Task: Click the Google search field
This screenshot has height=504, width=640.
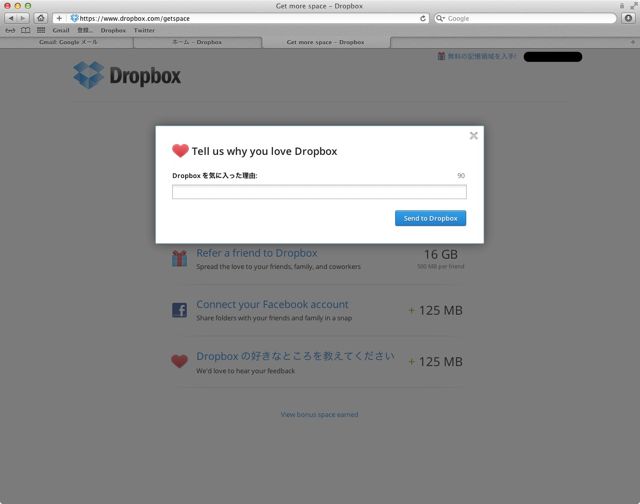Action: pyautogui.click(x=525, y=18)
